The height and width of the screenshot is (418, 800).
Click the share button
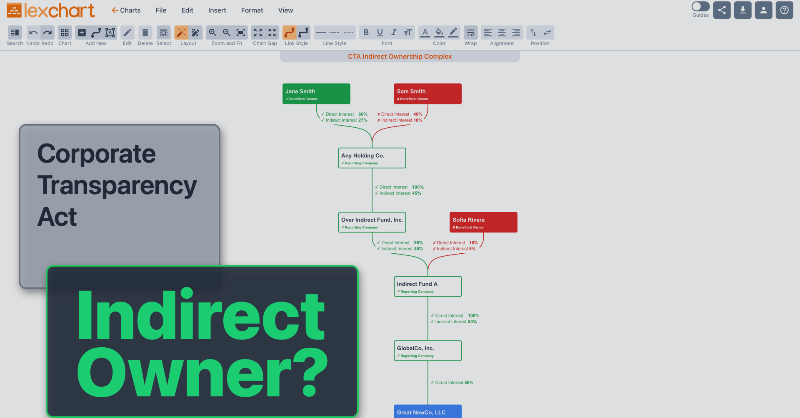(x=722, y=10)
